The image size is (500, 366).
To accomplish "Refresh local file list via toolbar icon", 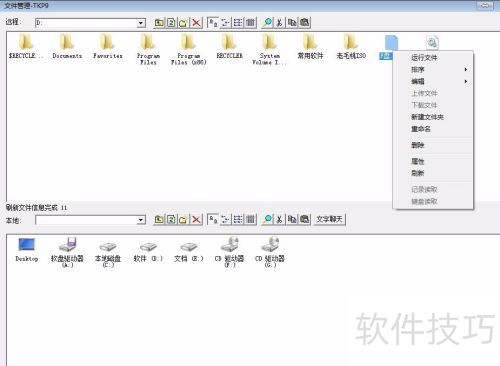I will [171, 219].
